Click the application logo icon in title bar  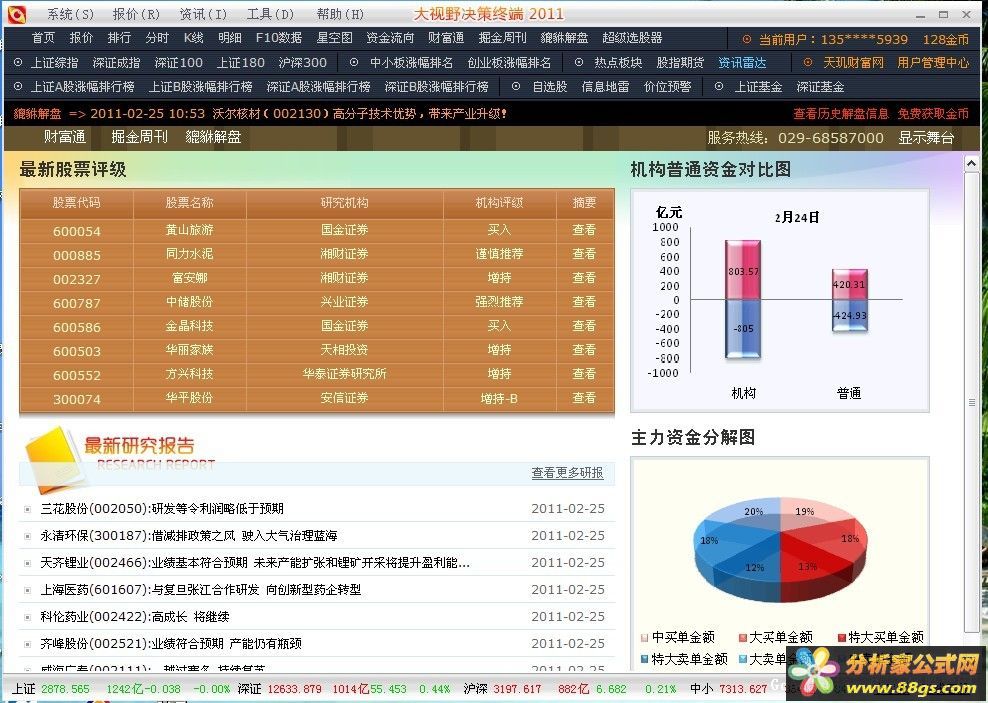click(x=16, y=14)
